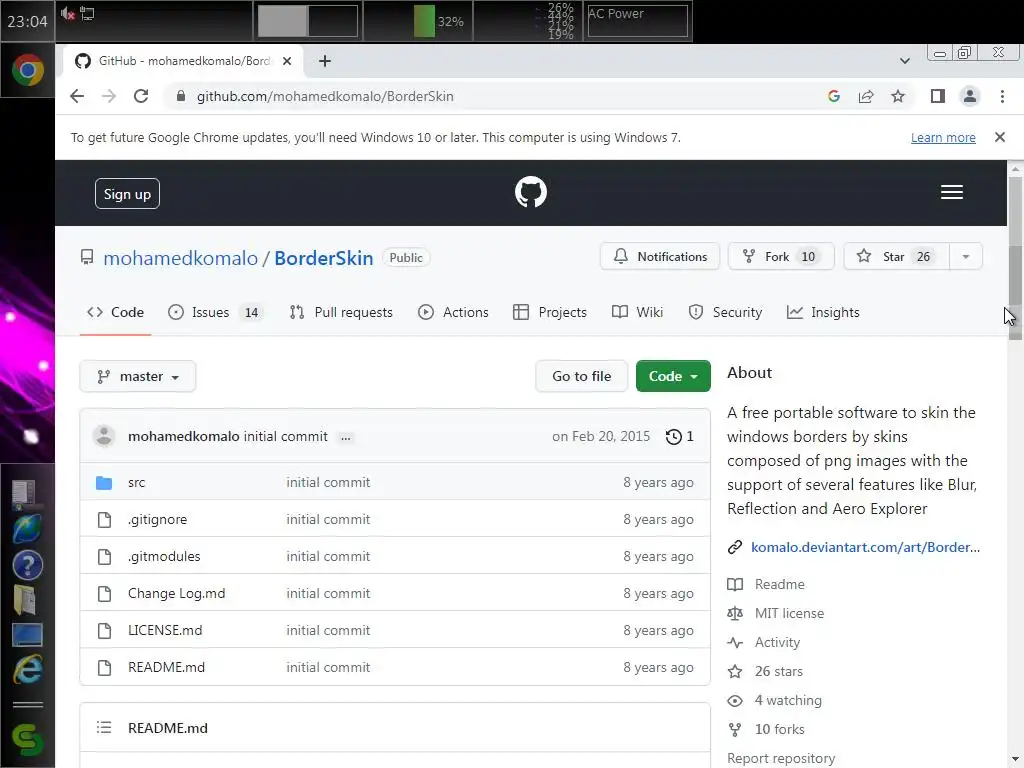Click the Notifications button
Screen dimensions: 1024x768
click(x=660, y=257)
